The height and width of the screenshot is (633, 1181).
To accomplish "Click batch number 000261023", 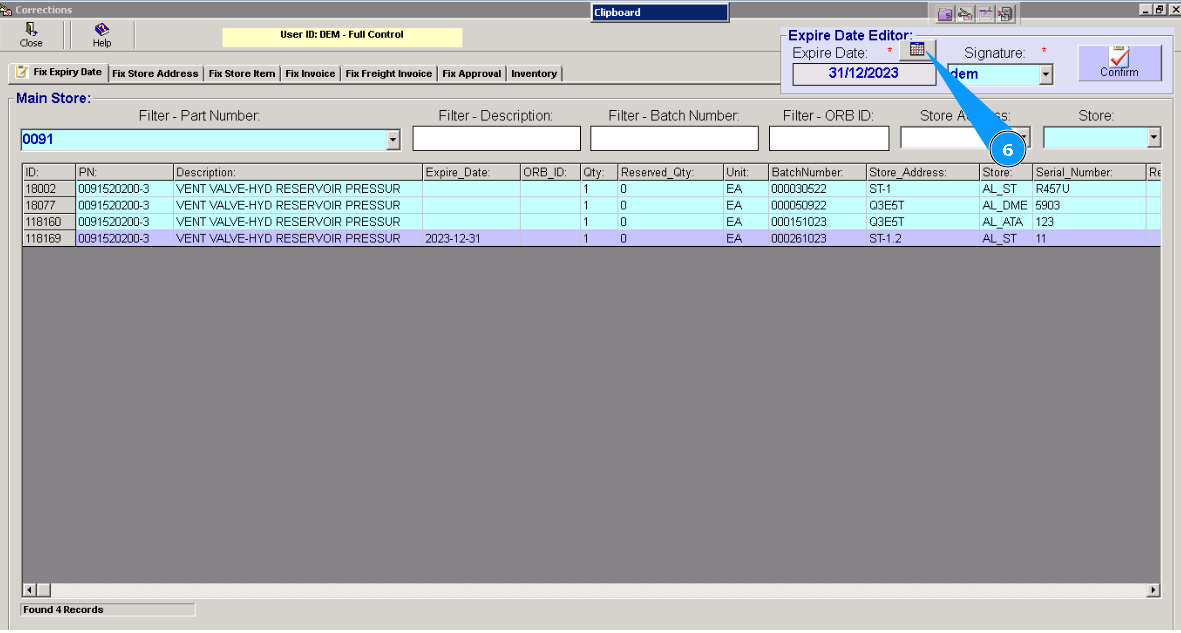I will 817,239.
